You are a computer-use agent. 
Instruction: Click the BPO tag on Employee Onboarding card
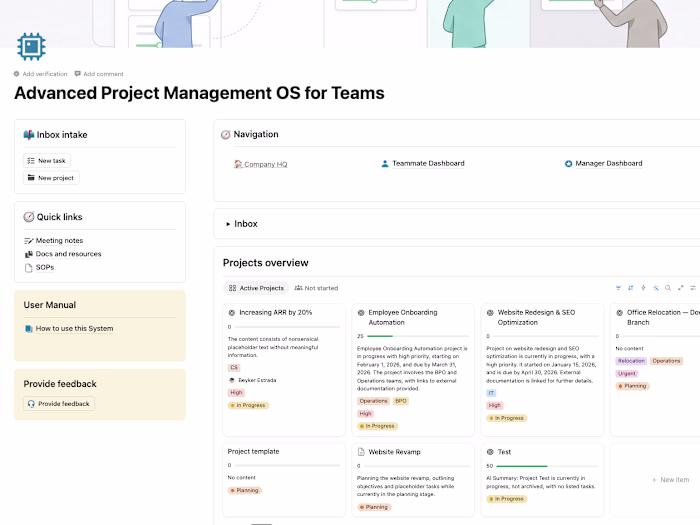401,401
